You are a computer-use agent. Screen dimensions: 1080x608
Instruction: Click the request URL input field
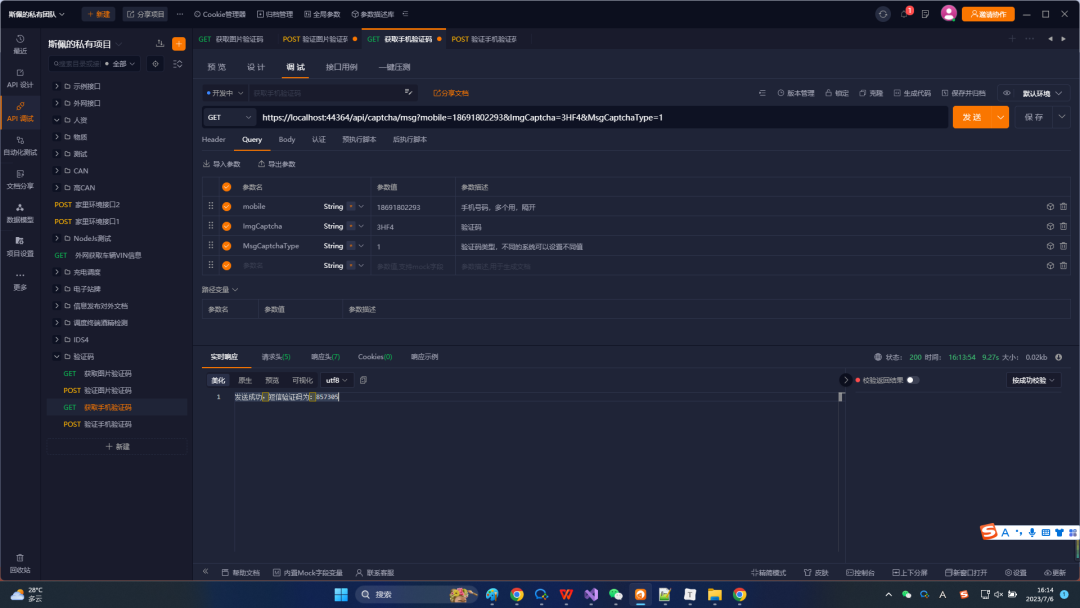pyautogui.click(x=603, y=118)
